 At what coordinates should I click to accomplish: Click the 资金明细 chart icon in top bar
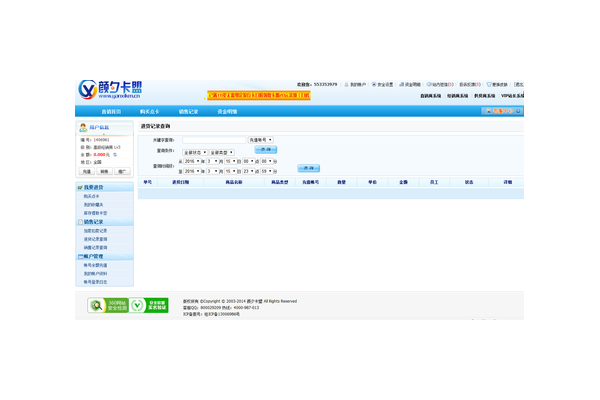click(401, 85)
